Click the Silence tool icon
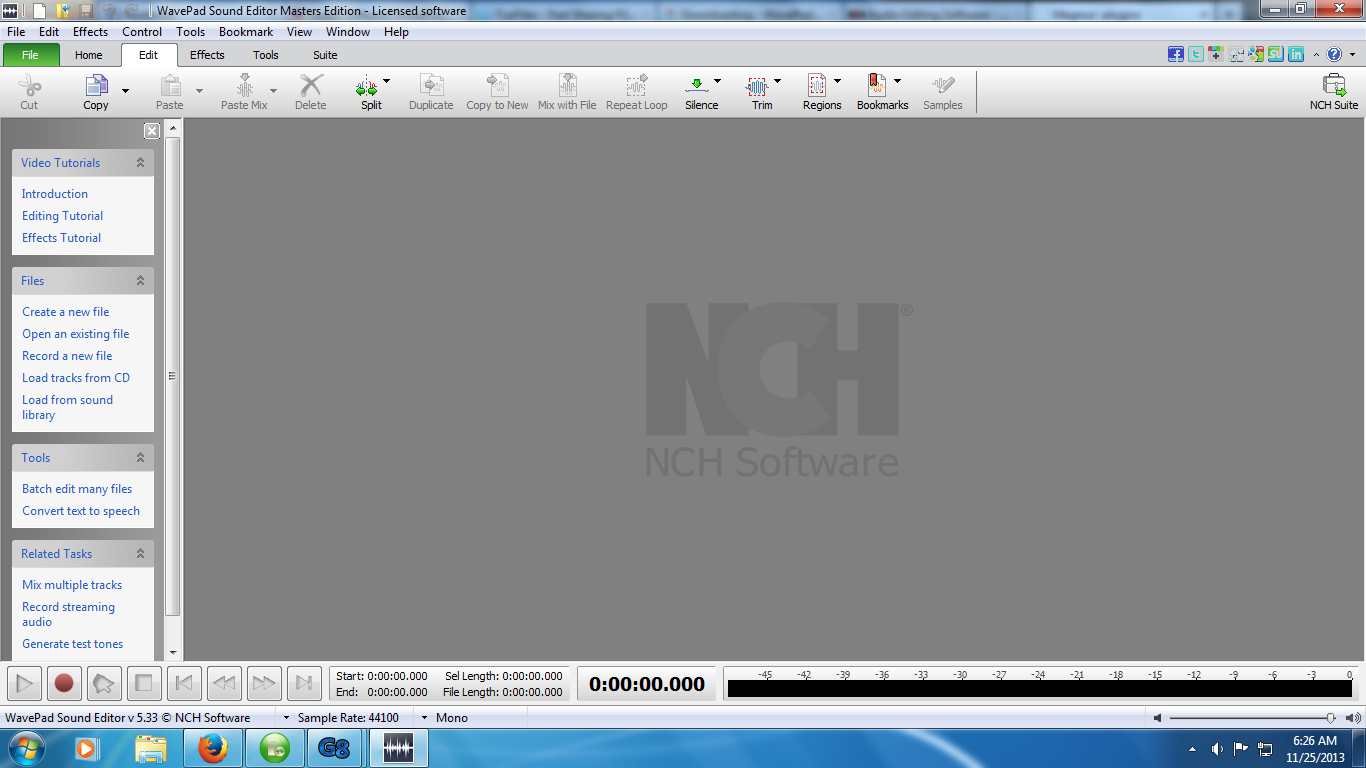The width and height of the screenshot is (1366, 768). click(x=696, y=86)
